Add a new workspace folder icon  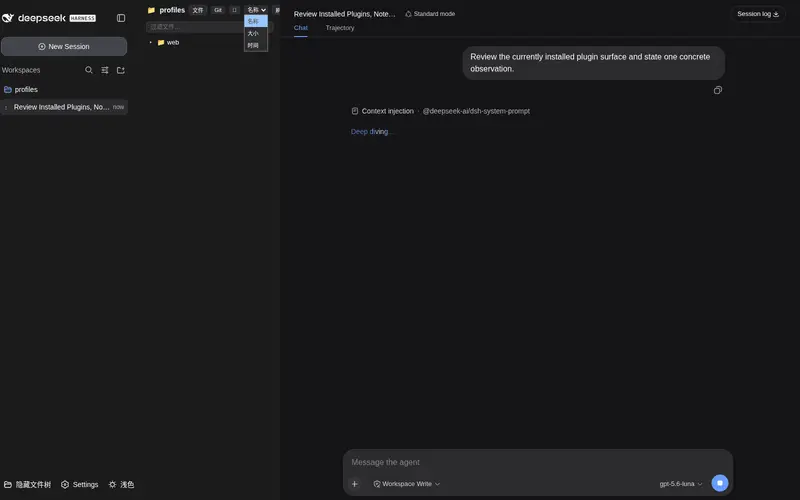(x=121, y=70)
